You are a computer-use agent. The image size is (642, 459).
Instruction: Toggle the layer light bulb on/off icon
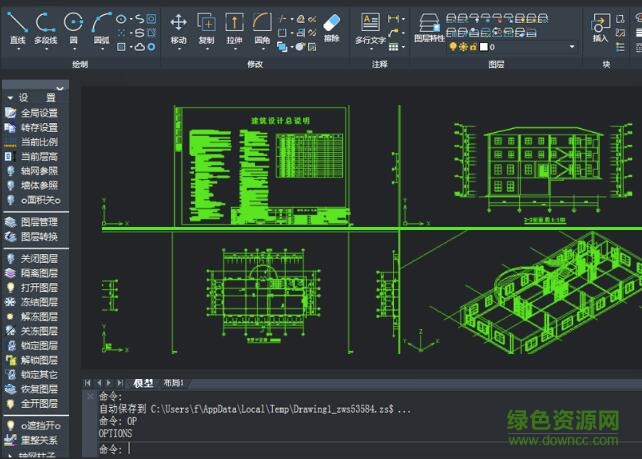pyautogui.click(x=452, y=47)
